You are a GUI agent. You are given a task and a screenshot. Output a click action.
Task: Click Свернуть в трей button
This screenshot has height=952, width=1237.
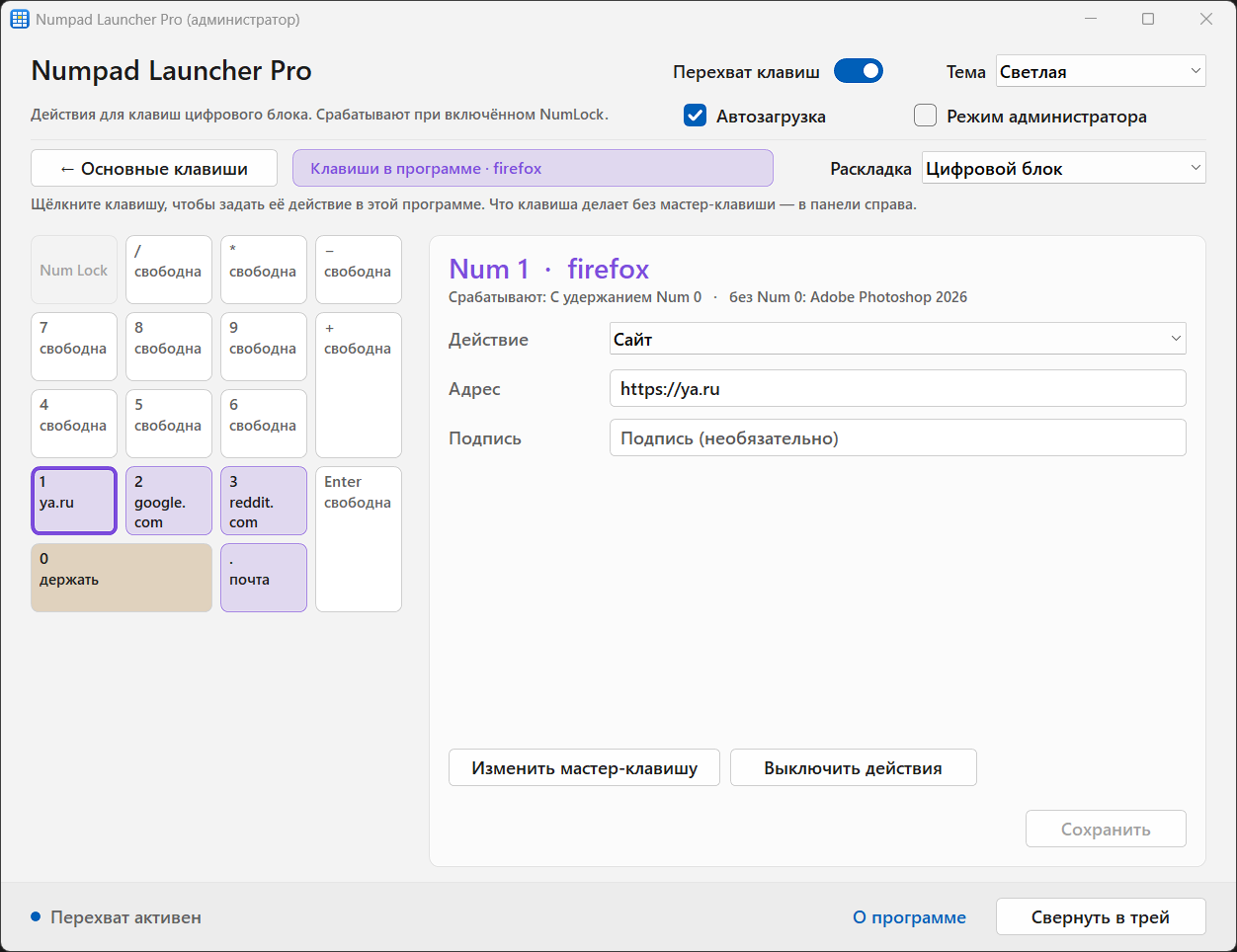tap(1101, 916)
